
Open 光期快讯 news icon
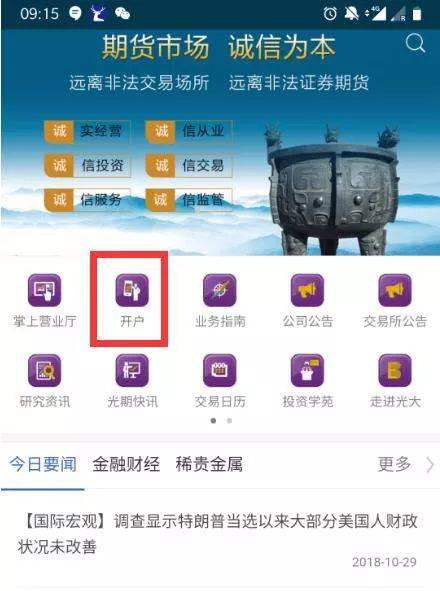pos(132,371)
